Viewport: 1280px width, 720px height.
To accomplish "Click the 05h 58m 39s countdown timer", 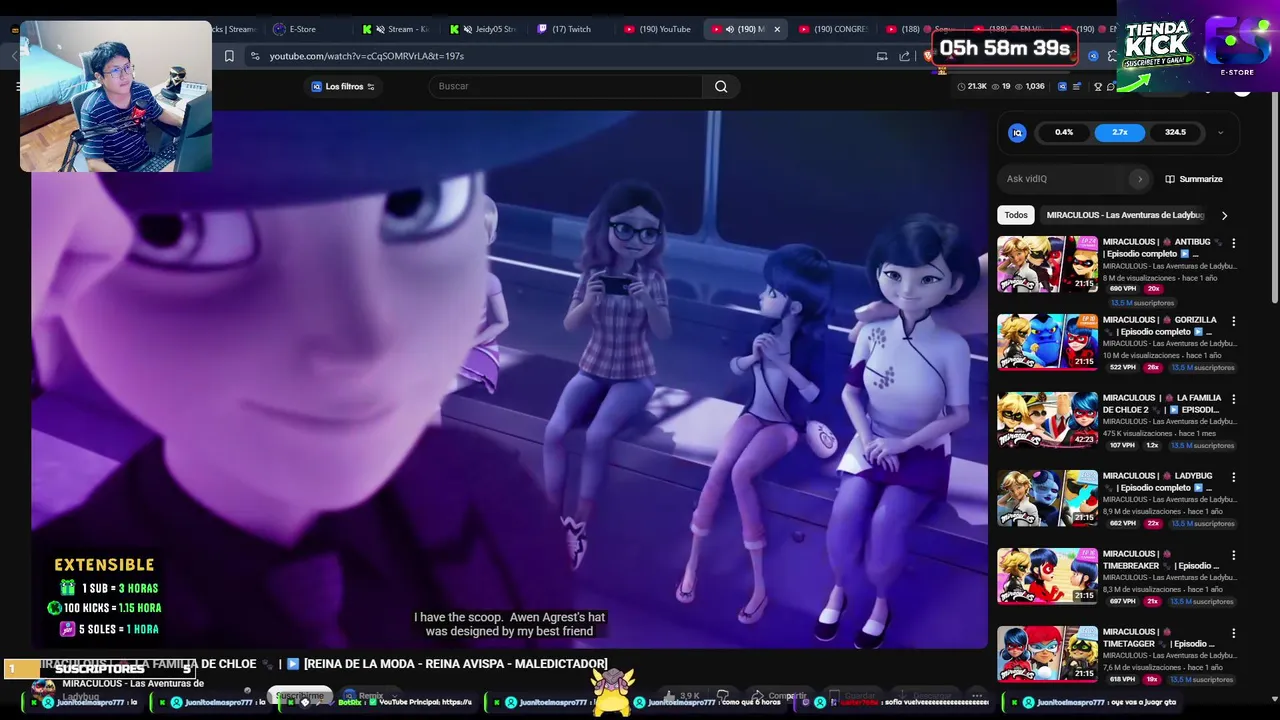I will (x=1004, y=48).
